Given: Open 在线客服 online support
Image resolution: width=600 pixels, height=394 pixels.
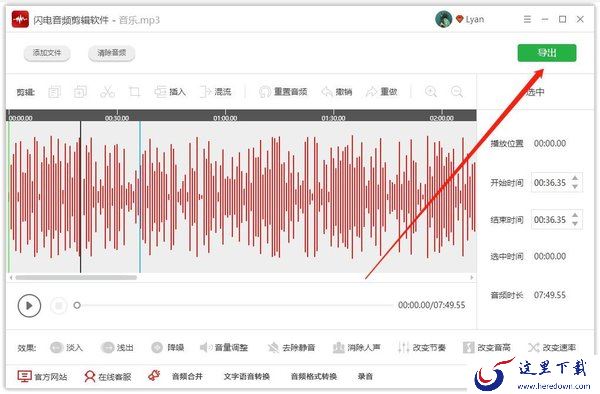Looking at the screenshot, I should pyautogui.click(x=108, y=376).
